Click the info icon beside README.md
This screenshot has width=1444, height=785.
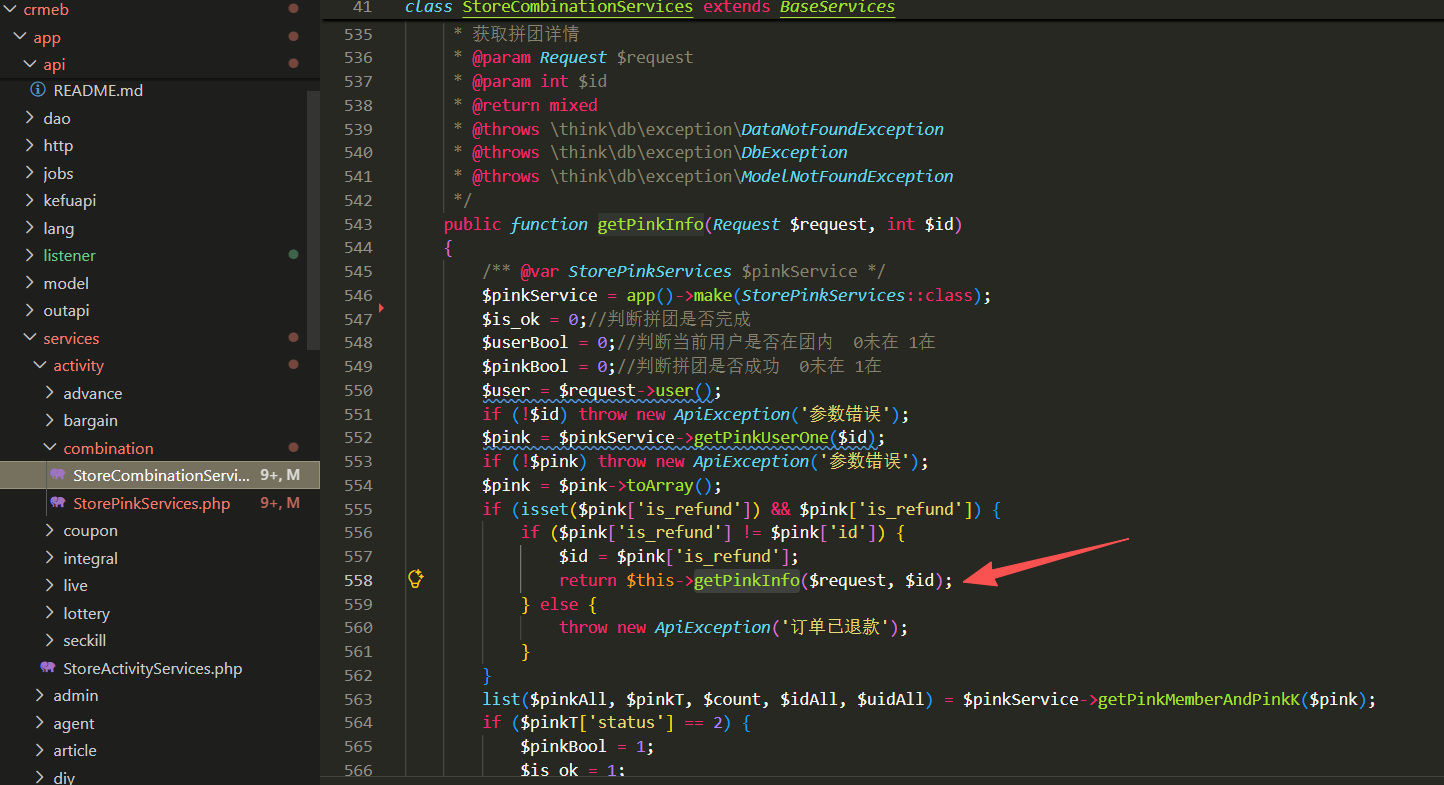pos(38,90)
